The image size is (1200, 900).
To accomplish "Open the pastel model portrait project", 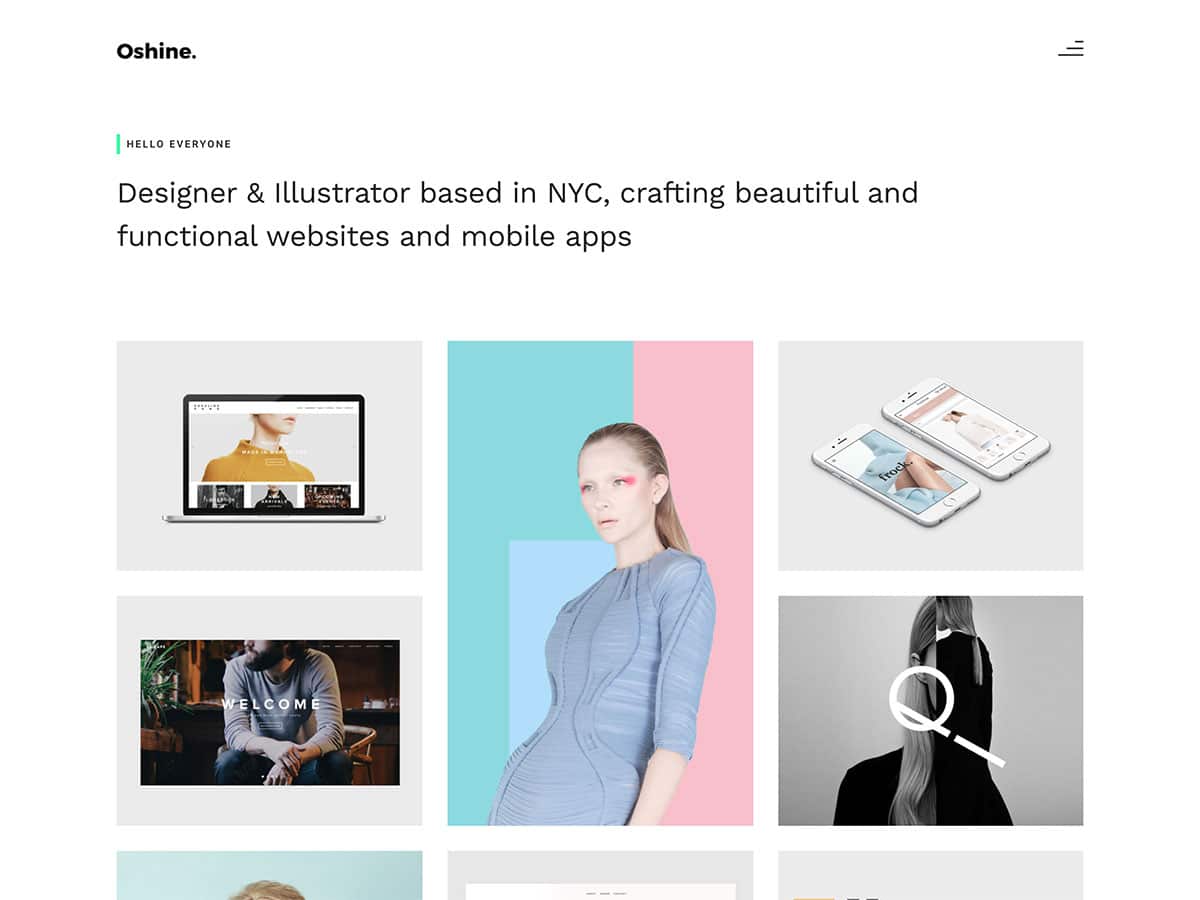I will [x=600, y=583].
